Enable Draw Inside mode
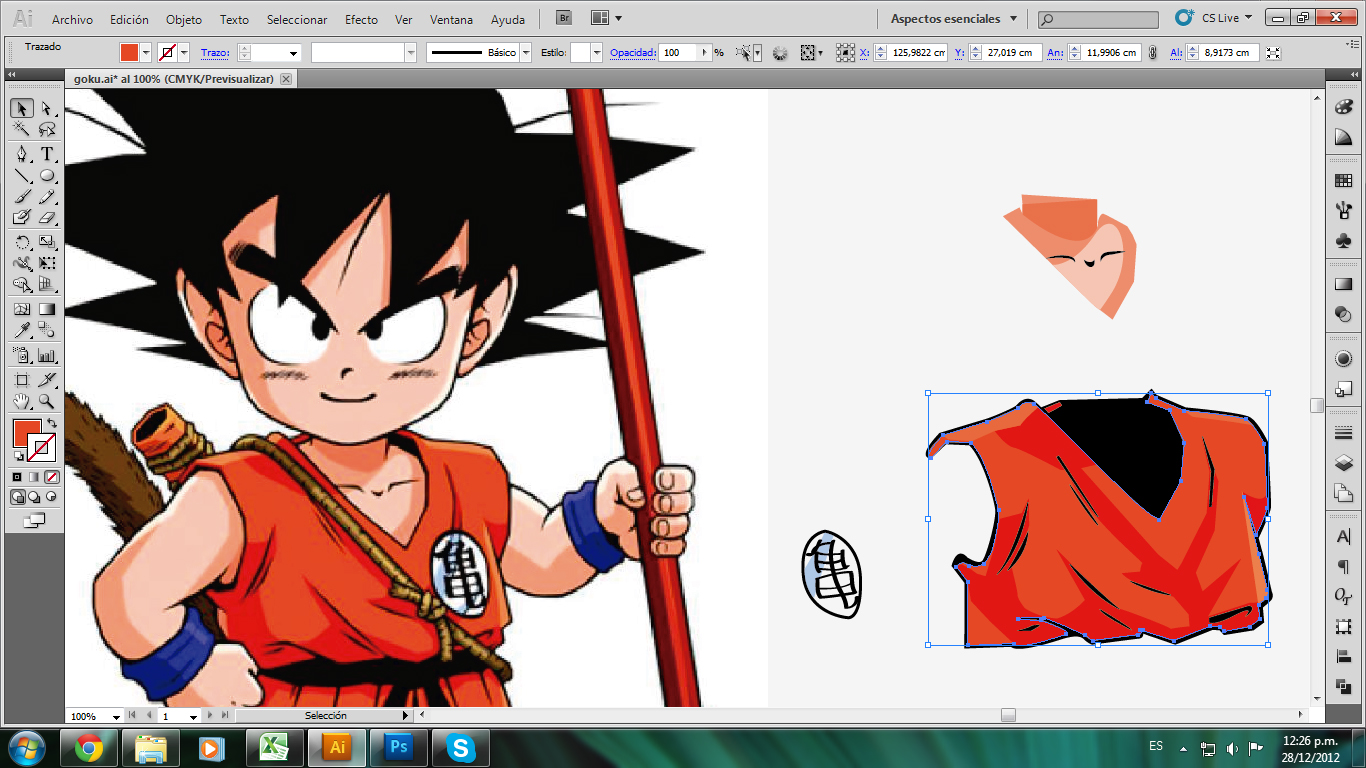The width and height of the screenshot is (1366, 768). [52, 497]
